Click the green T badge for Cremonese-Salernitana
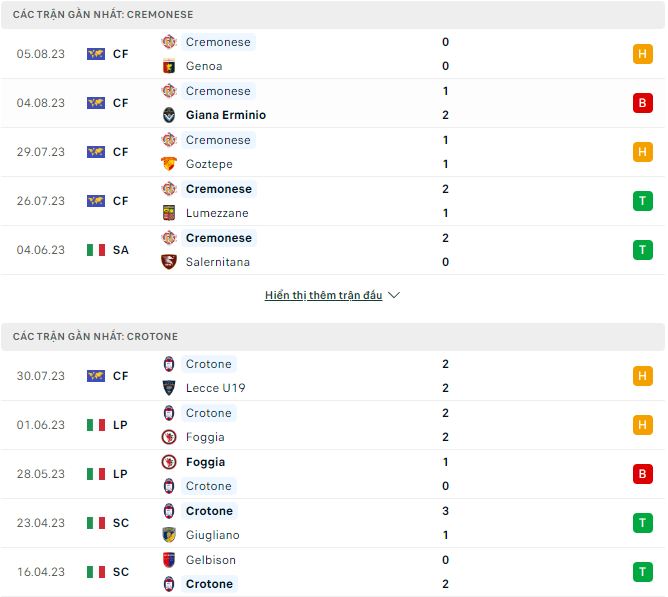Viewport: 668px width, 597px height. 642,250
